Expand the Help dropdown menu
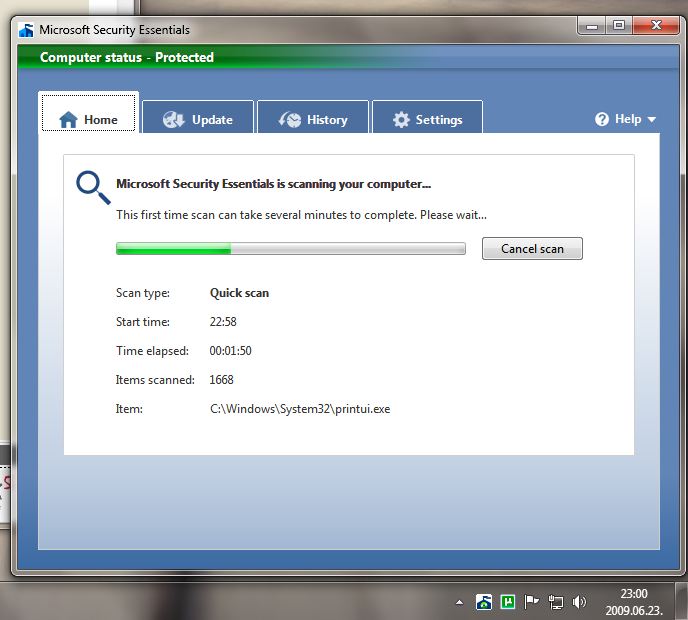This screenshot has height=620, width=688. tap(626, 119)
